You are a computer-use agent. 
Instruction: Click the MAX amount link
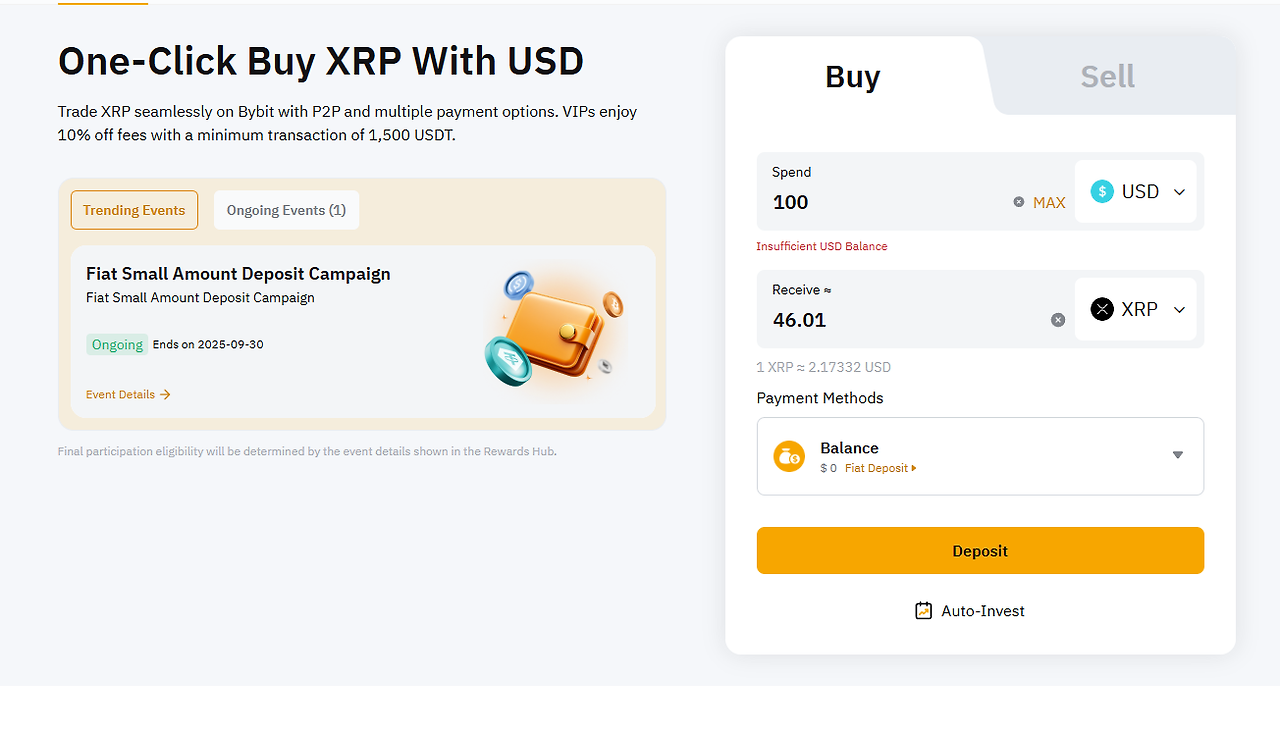pyautogui.click(x=1049, y=202)
